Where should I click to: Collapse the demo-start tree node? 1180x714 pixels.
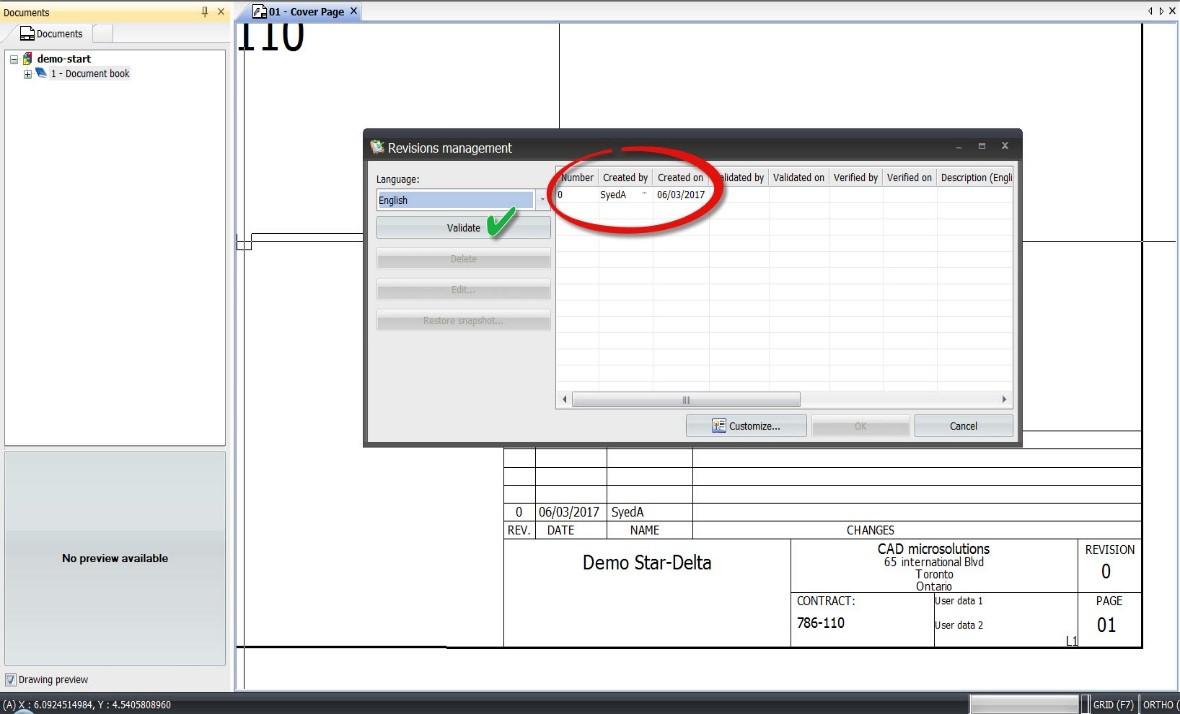coord(14,59)
